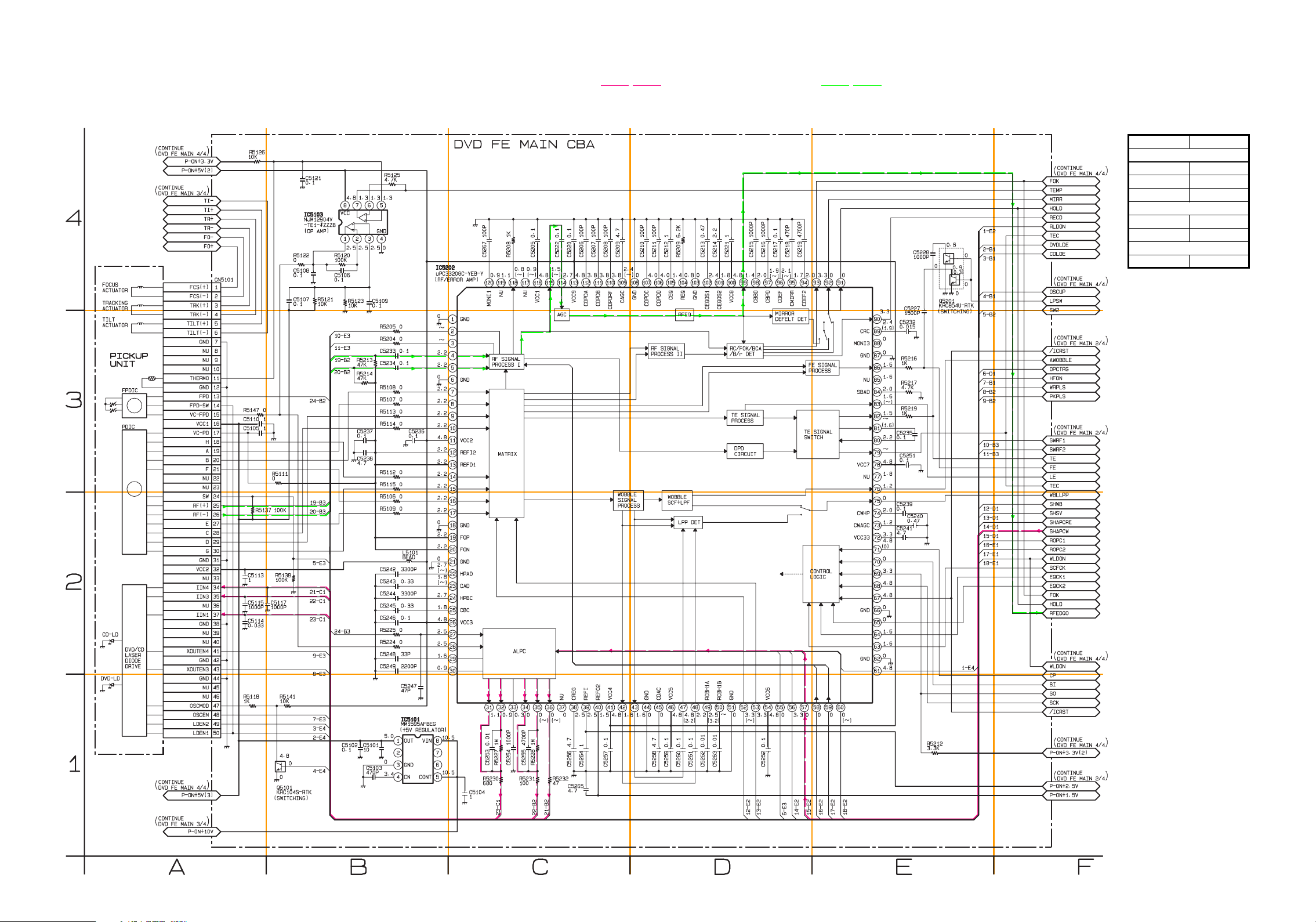This screenshot has height=922, width=1316.
Task: Click the IC5202 RF/ERROR AMP label
Action: coord(459,274)
